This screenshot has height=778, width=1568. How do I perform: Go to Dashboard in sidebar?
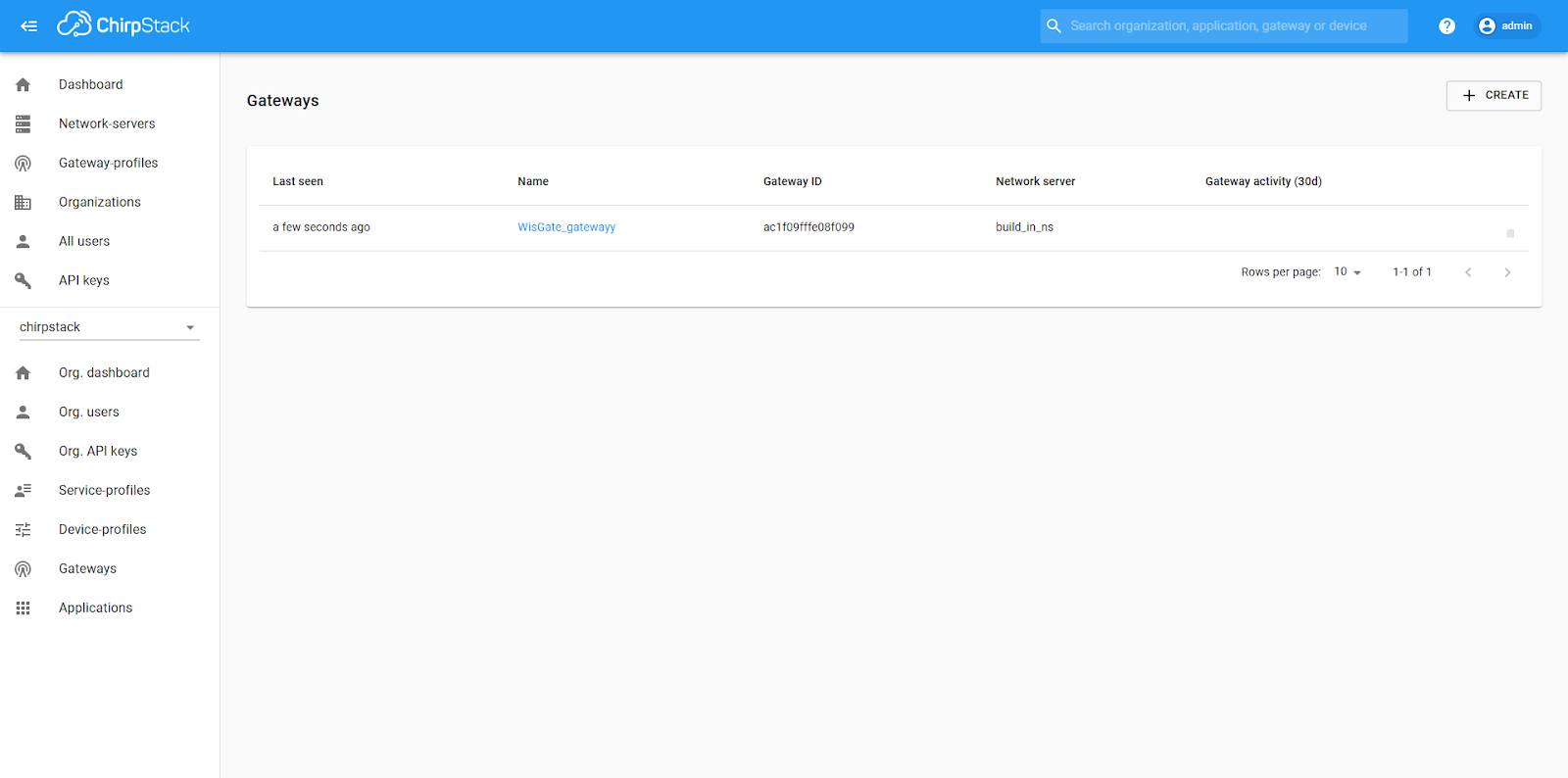click(x=90, y=85)
